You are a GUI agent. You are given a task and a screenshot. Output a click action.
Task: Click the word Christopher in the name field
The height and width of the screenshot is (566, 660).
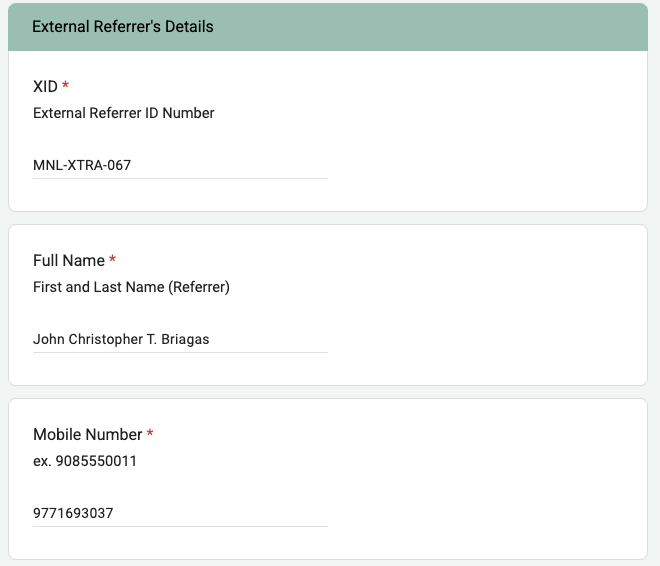pyautogui.click(x=106, y=339)
